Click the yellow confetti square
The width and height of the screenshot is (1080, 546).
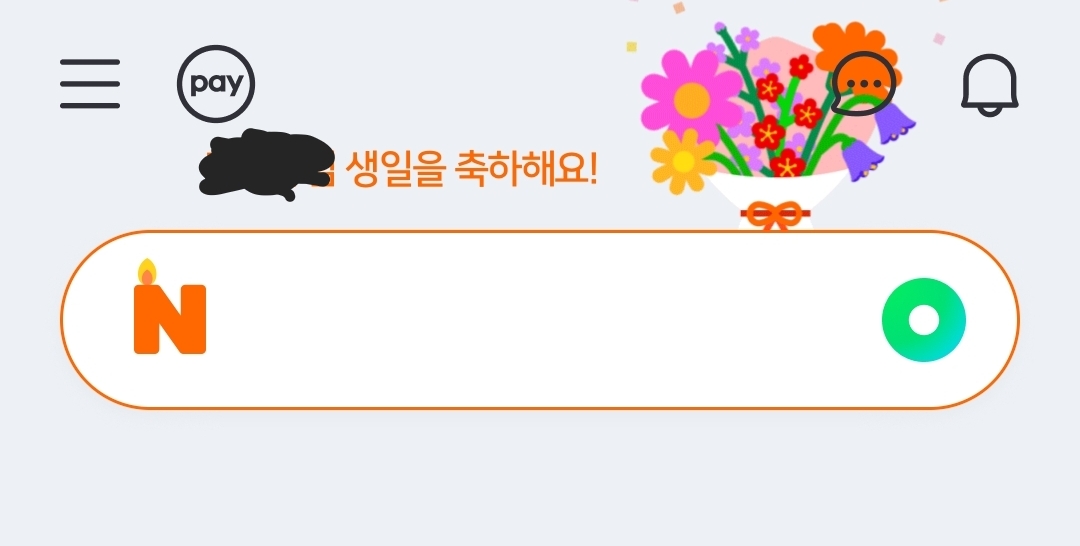click(631, 47)
